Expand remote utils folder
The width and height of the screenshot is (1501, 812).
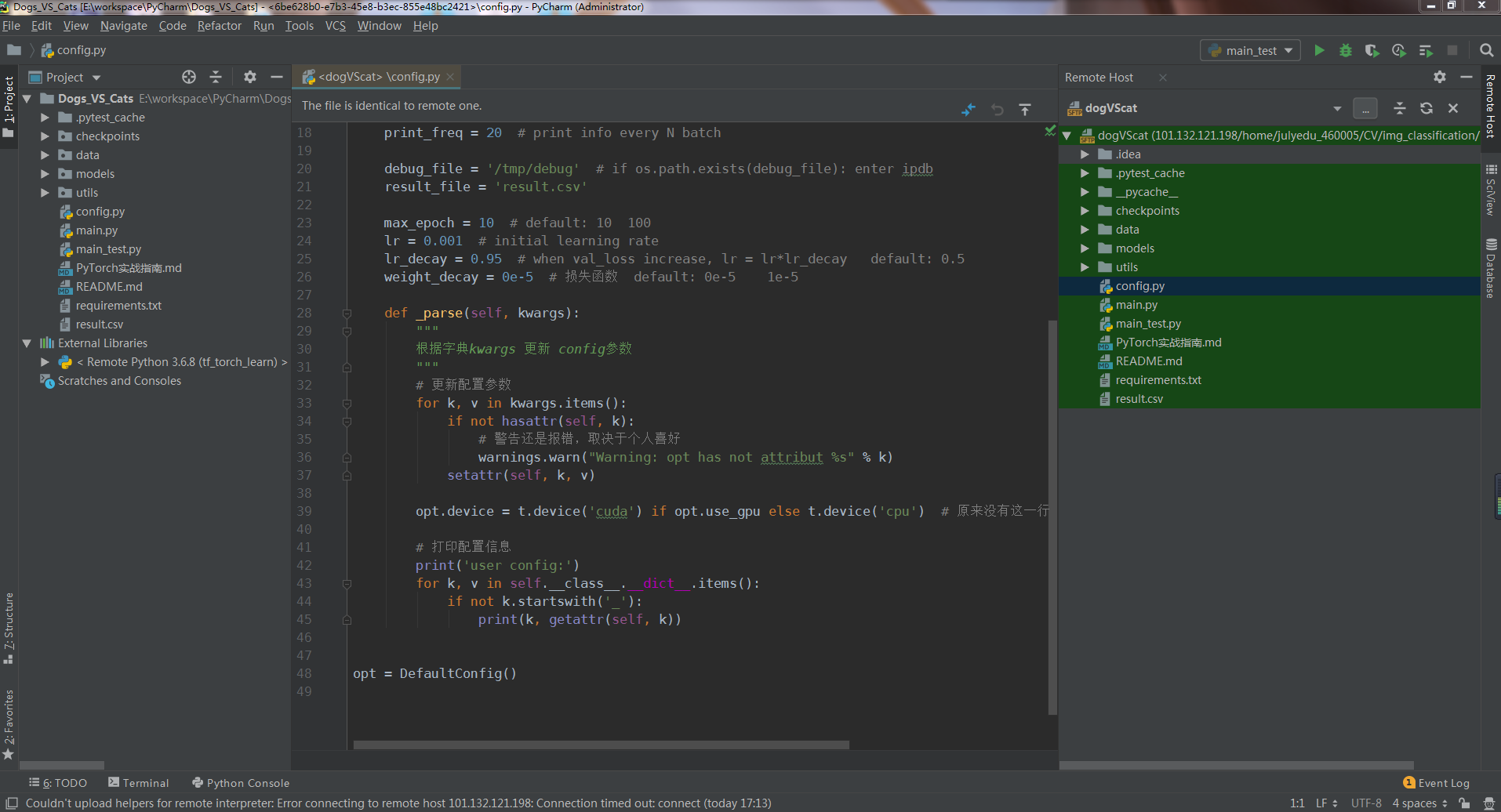click(x=1085, y=267)
